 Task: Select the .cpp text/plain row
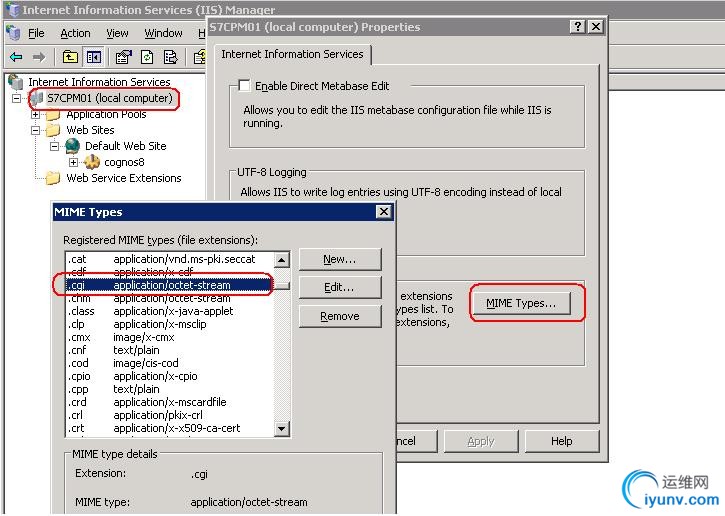pos(170,389)
